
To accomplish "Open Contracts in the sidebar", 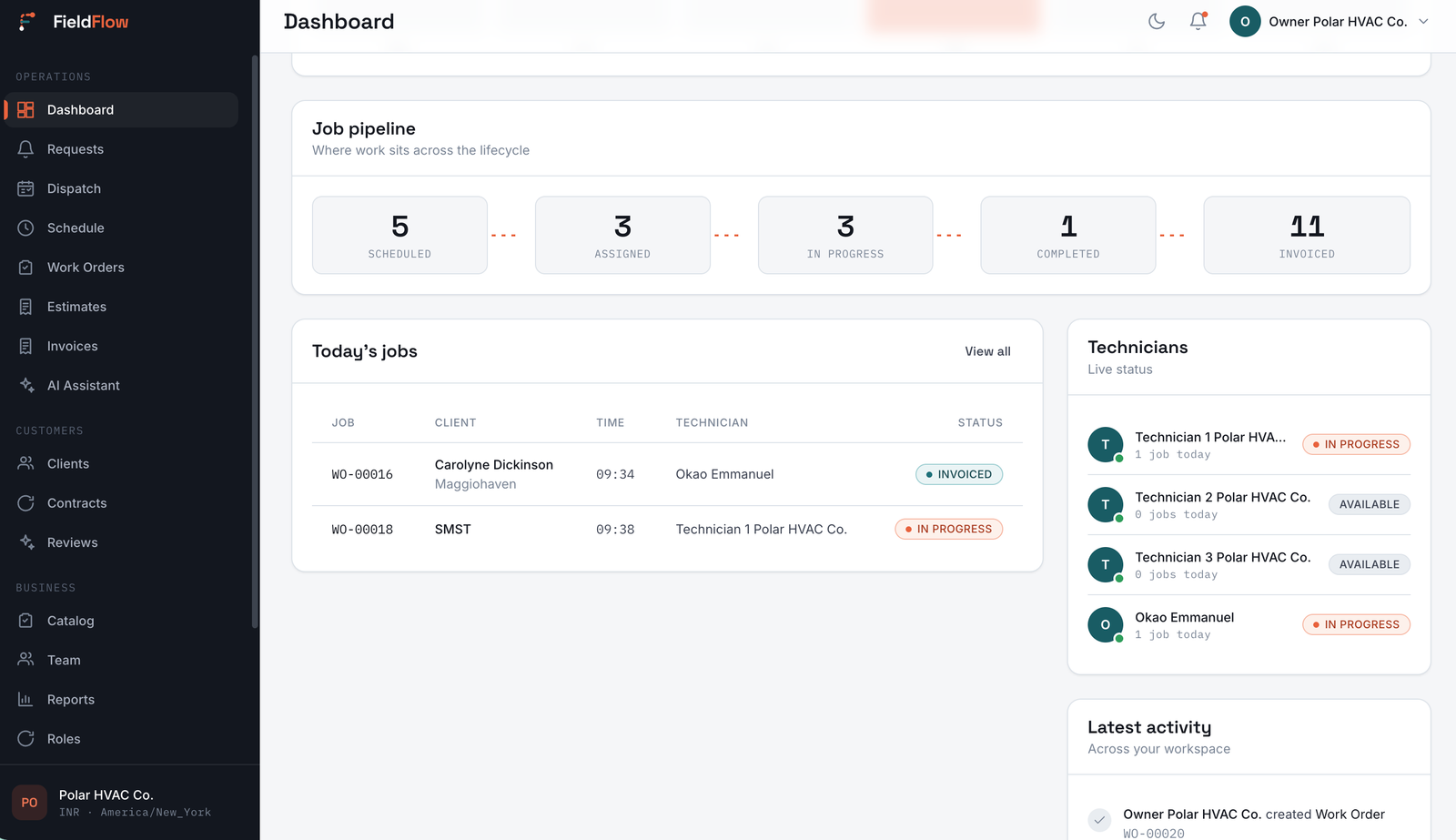I will tap(121, 503).
